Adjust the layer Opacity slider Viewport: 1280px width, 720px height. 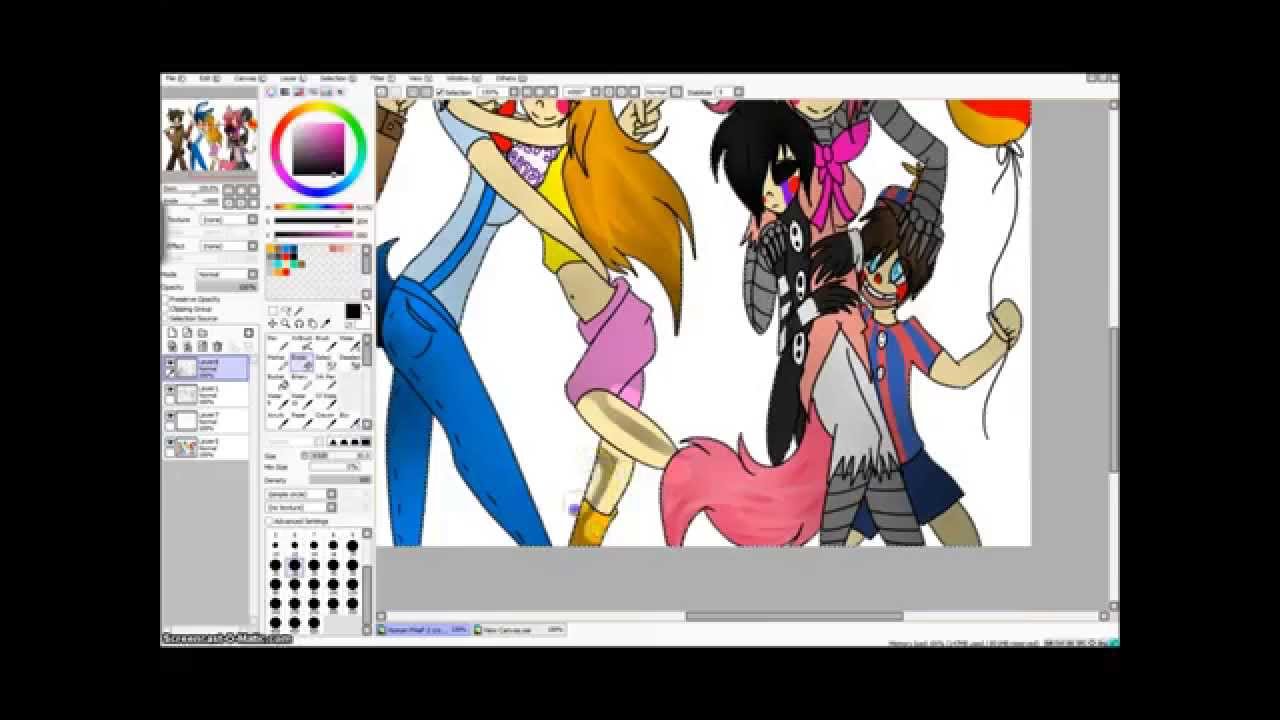(x=227, y=287)
